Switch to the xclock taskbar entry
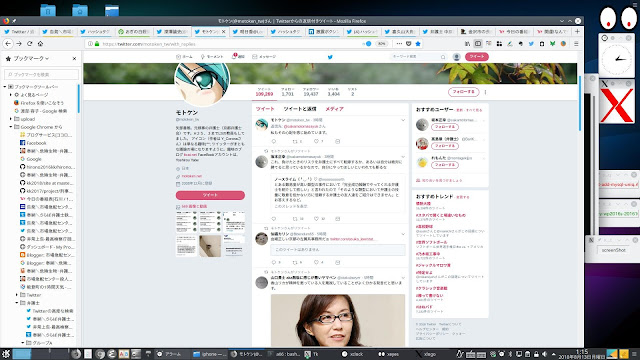Viewport: 640px width, 360px height. point(353,354)
